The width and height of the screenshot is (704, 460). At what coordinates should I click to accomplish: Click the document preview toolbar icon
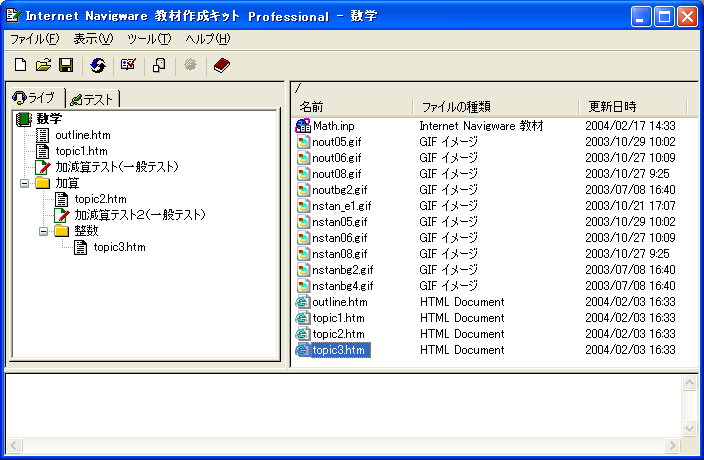point(159,66)
